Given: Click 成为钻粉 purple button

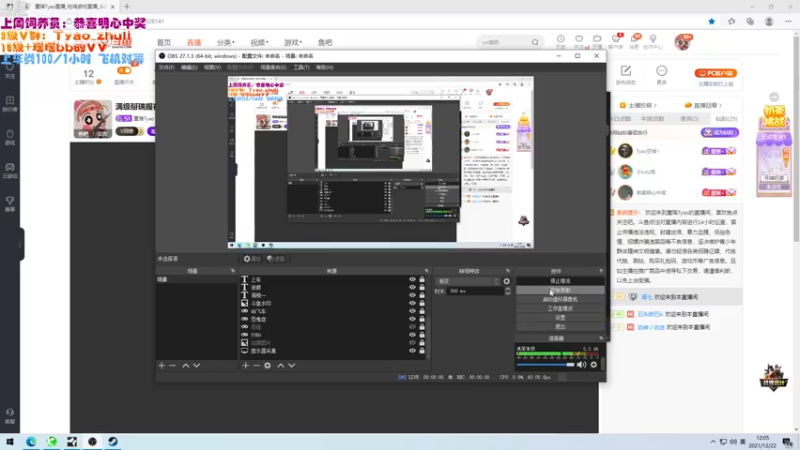Looking at the screenshot, I should coord(719,133).
